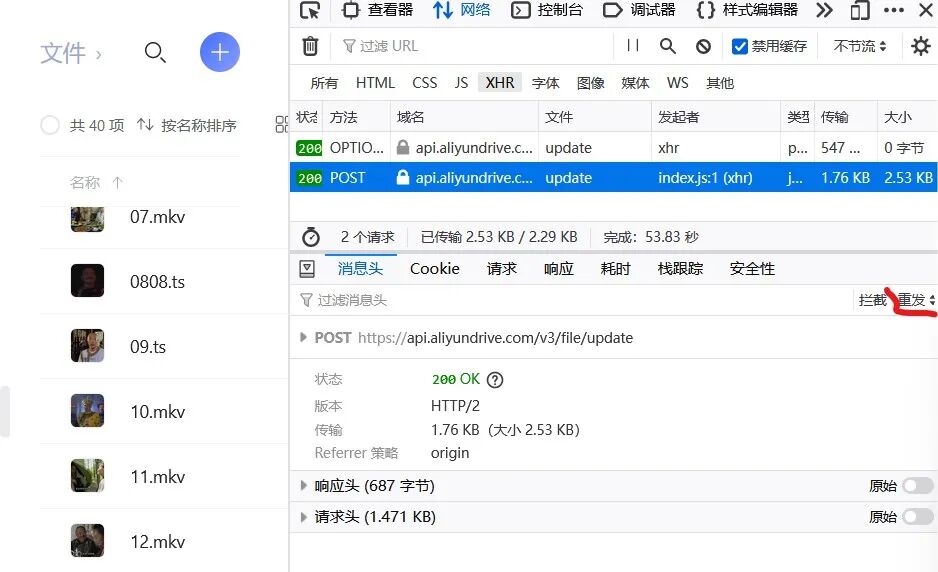The width and height of the screenshot is (938, 572).
Task: Toggle 原始 raw for request headers
Action: (918, 516)
